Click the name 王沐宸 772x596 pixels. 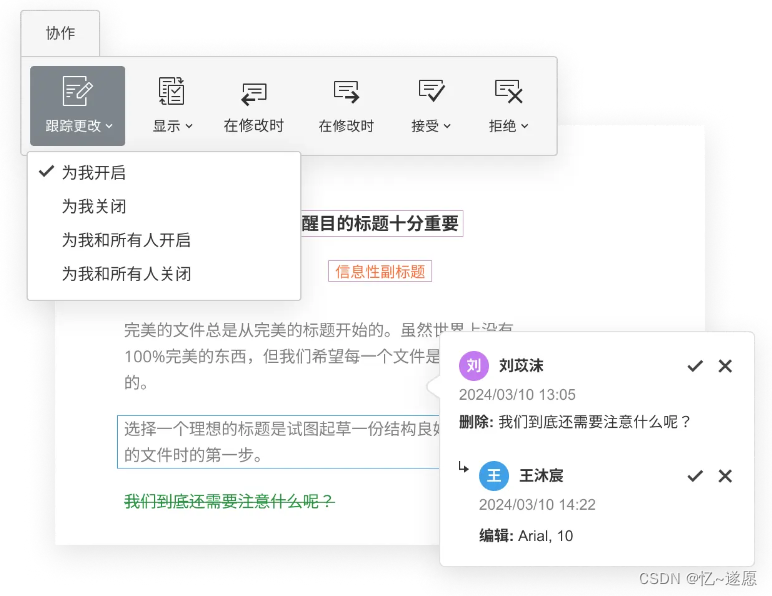coord(542,476)
